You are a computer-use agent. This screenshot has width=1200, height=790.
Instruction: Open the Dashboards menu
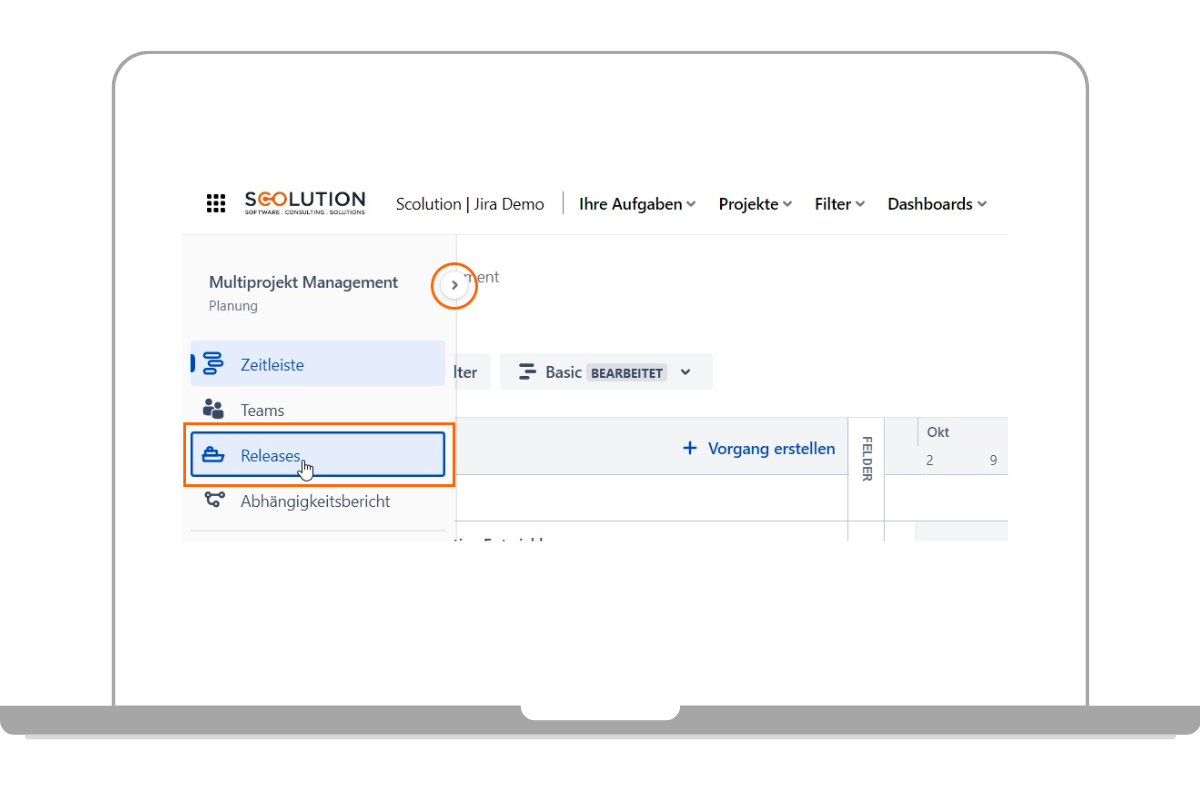pos(936,204)
